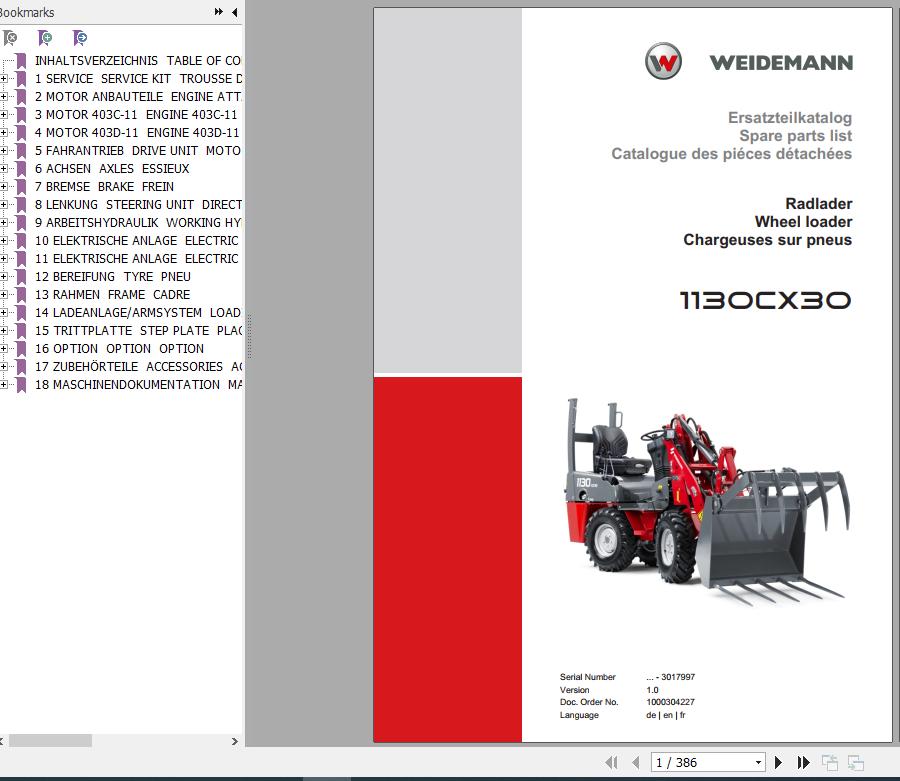The width and height of the screenshot is (900, 781).
Task: Open bookmark 12 BEREIFUNG TYRE PNEU
Action: pos(113,277)
